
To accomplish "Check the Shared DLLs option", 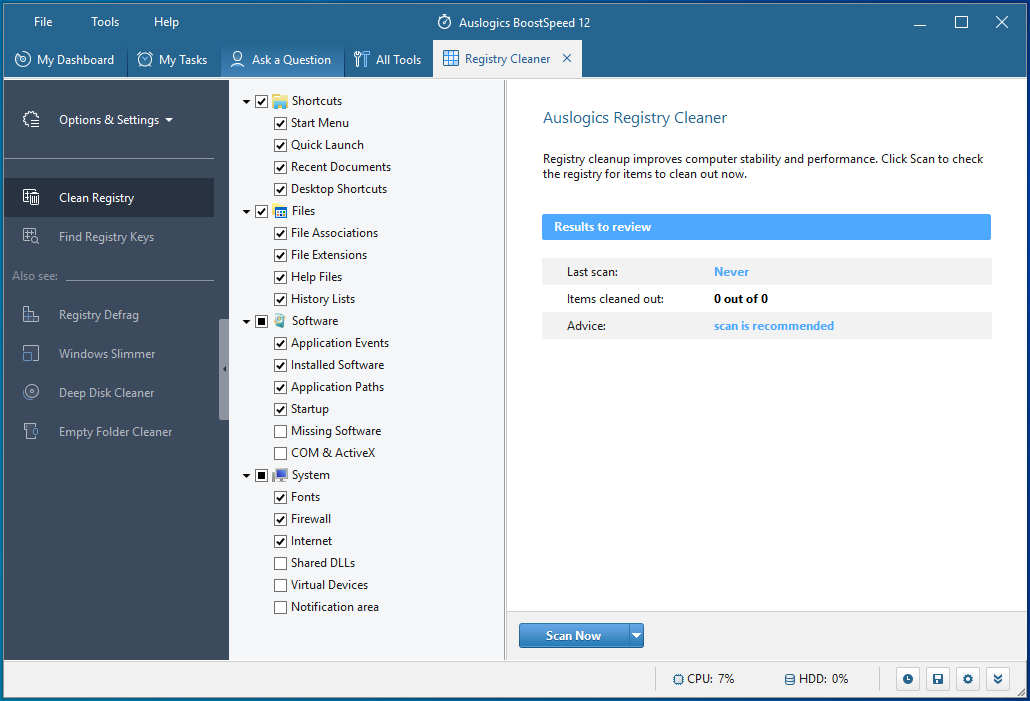I will (x=280, y=562).
